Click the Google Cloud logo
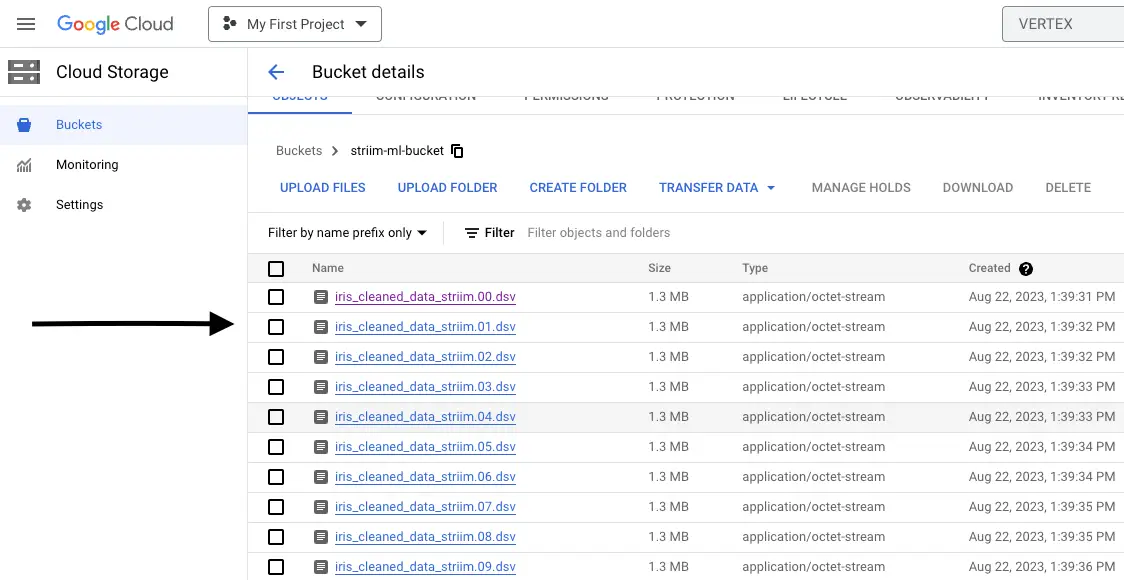The image size is (1124, 580). (x=115, y=24)
